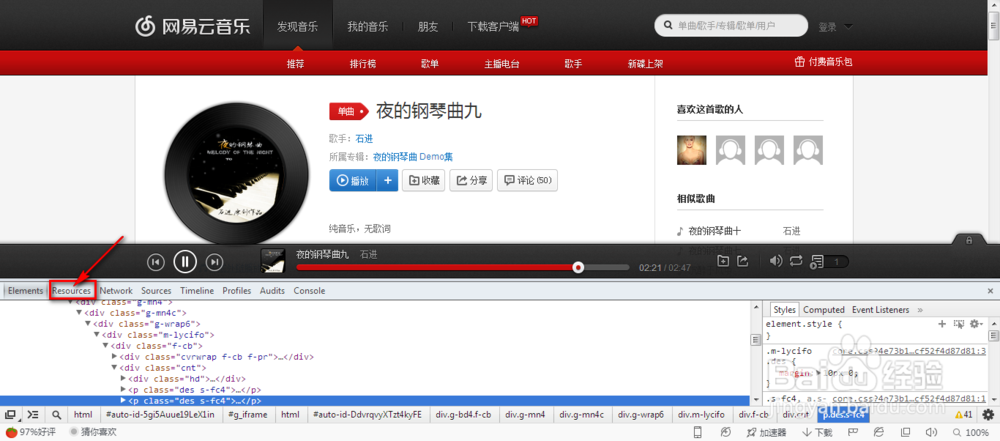Open 付费音乐包 gift link
Image resolution: width=1000 pixels, height=441 pixels.
[x=823, y=62]
